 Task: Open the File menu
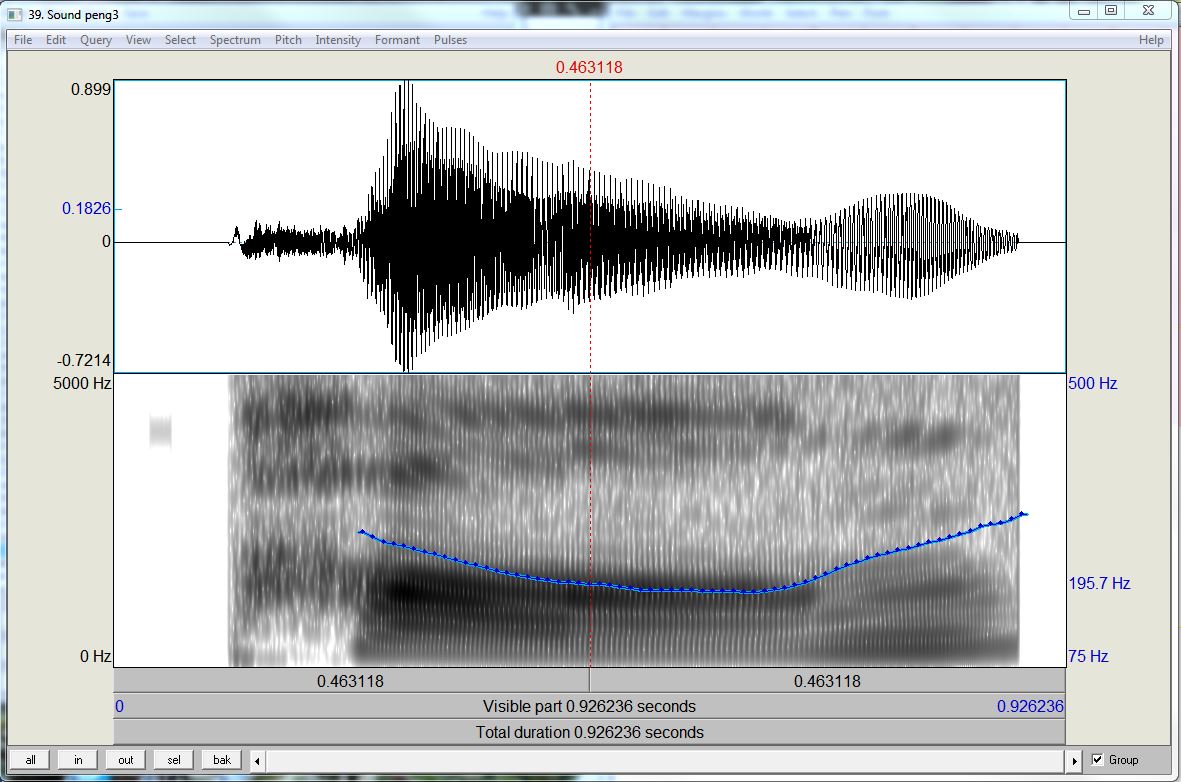click(x=23, y=40)
